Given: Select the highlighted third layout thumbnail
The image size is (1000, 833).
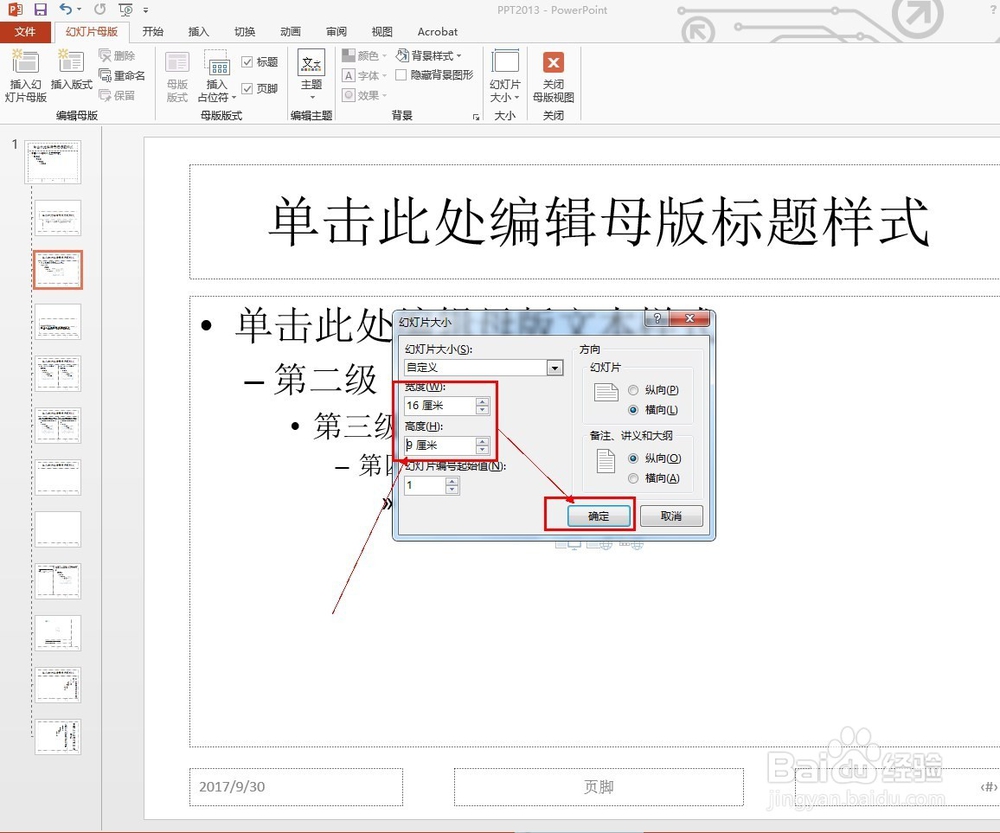Looking at the screenshot, I should (58, 270).
